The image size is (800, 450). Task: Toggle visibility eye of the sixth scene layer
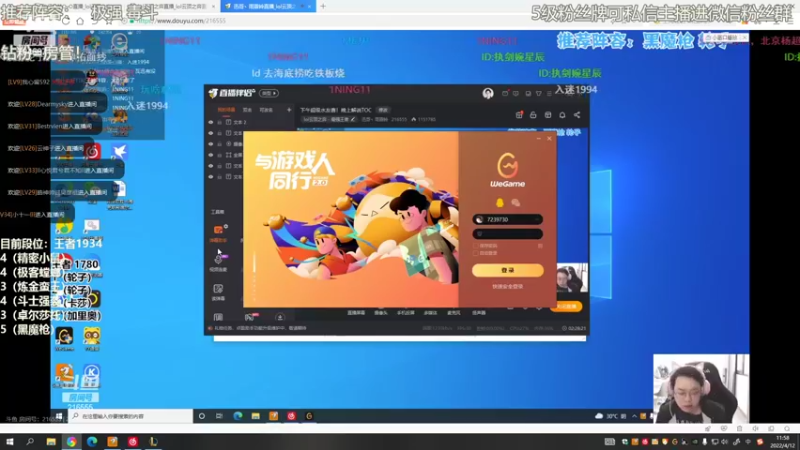211,177
